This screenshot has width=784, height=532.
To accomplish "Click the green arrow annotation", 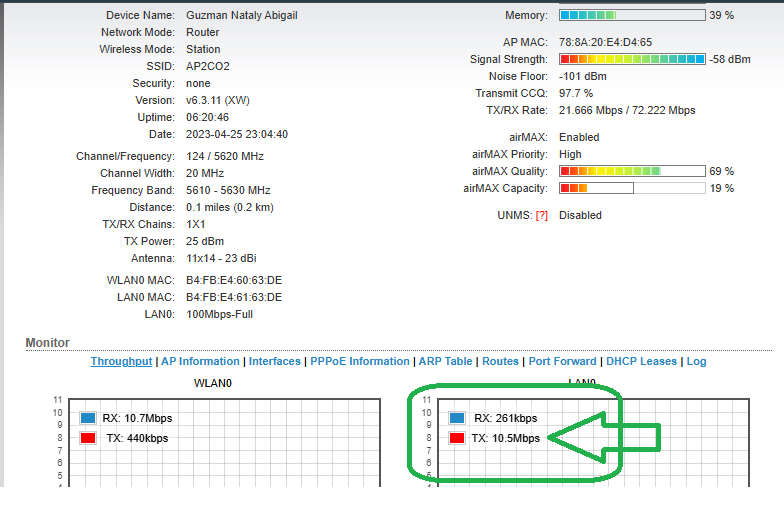I will pyautogui.click(x=605, y=437).
